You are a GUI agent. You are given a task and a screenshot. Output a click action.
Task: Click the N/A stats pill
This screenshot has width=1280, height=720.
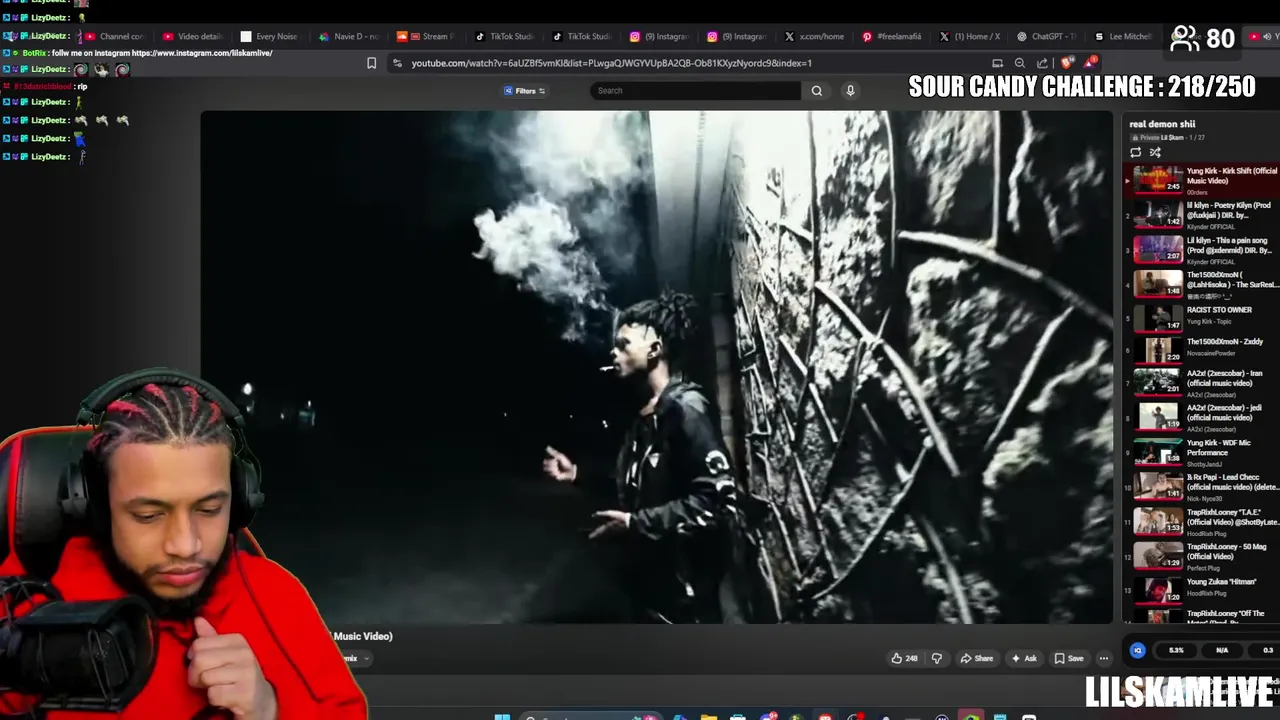[x=1222, y=651]
